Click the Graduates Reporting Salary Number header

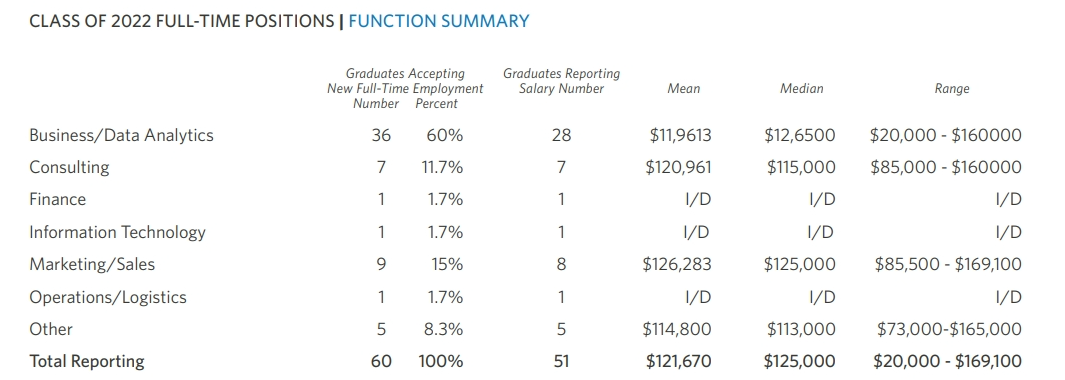(562, 81)
